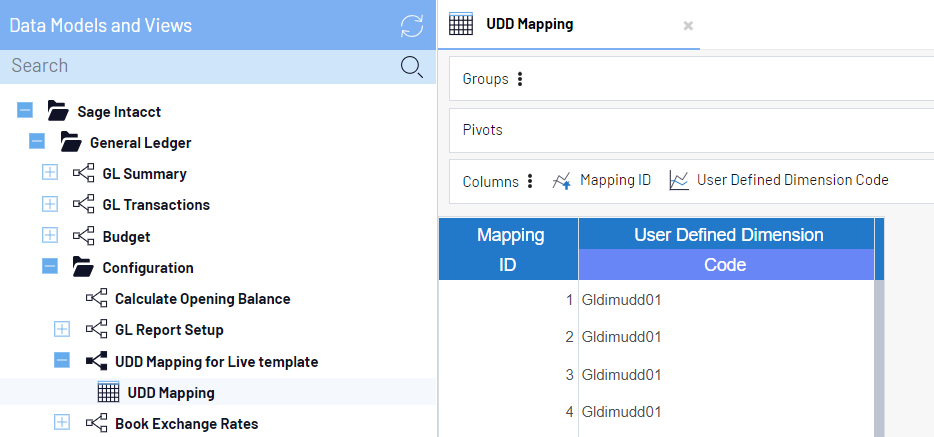Viewport: 934px width, 437px height.
Task: Open the Columns options menu dots
Action: (530, 181)
